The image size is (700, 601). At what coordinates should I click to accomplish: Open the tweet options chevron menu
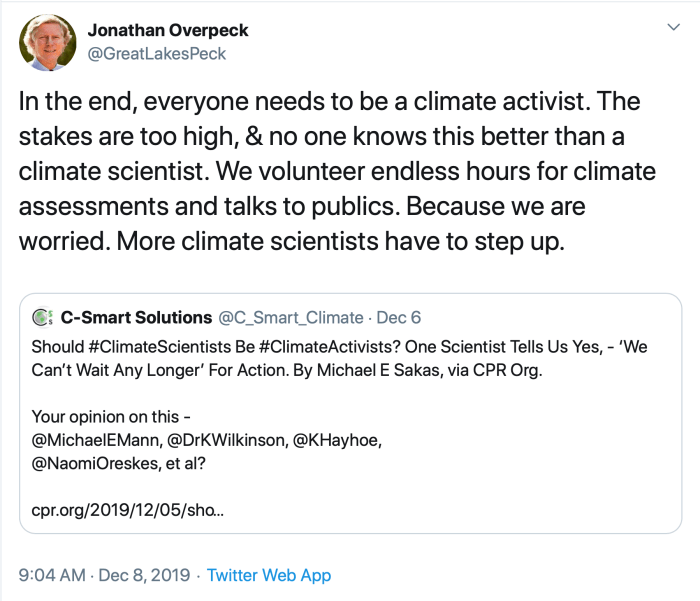[674, 29]
